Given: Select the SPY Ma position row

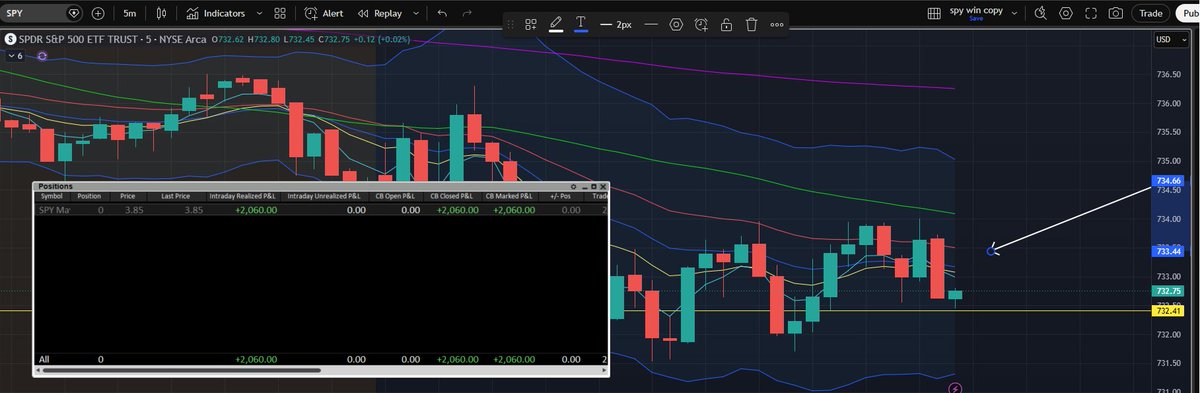Looking at the screenshot, I should pyautogui.click(x=320, y=211).
